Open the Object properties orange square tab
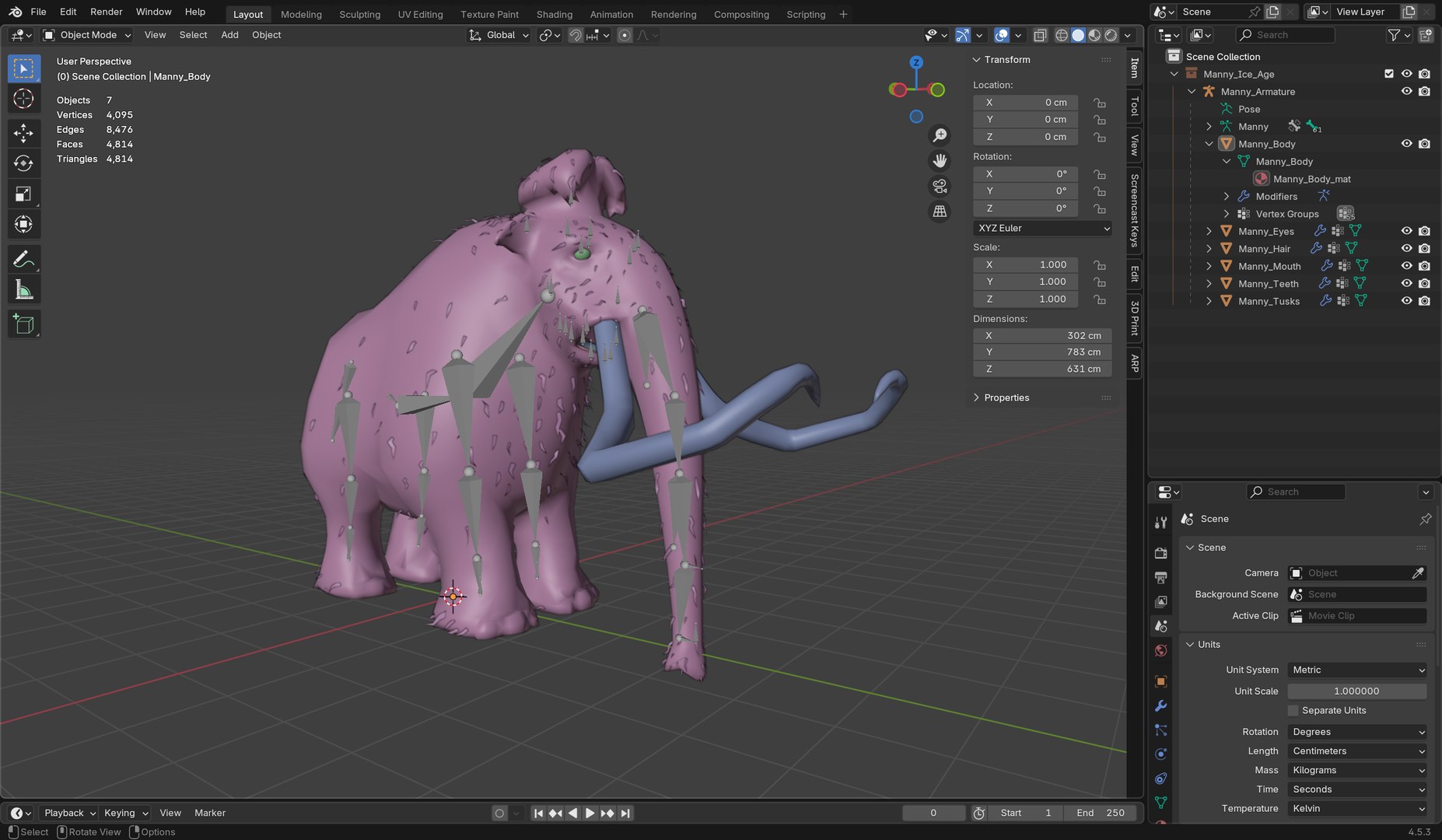 click(x=1160, y=681)
